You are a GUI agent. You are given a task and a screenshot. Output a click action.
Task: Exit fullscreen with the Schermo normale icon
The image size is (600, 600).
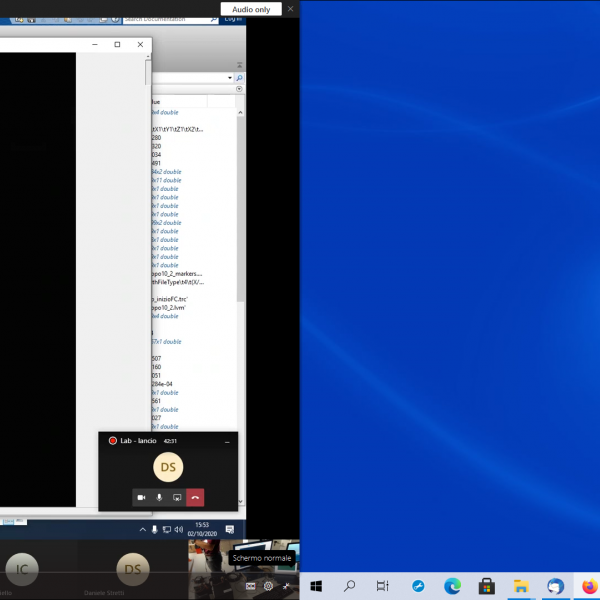[x=287, y=586]
